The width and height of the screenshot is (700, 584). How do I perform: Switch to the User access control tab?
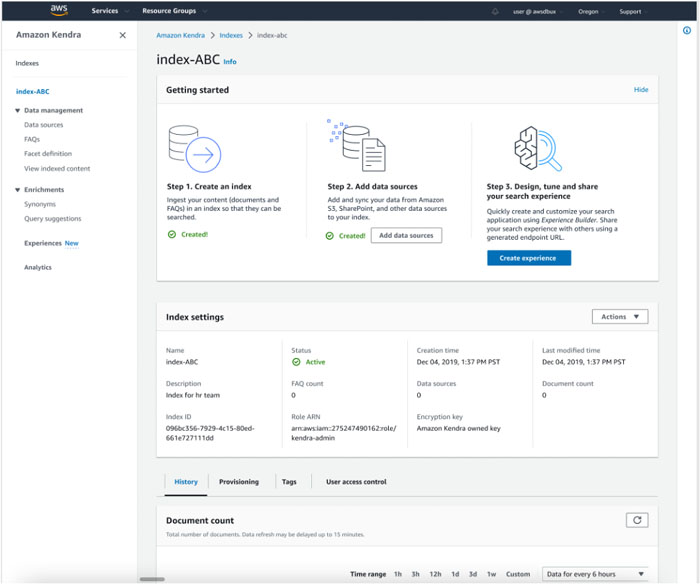tap(356, 482)
